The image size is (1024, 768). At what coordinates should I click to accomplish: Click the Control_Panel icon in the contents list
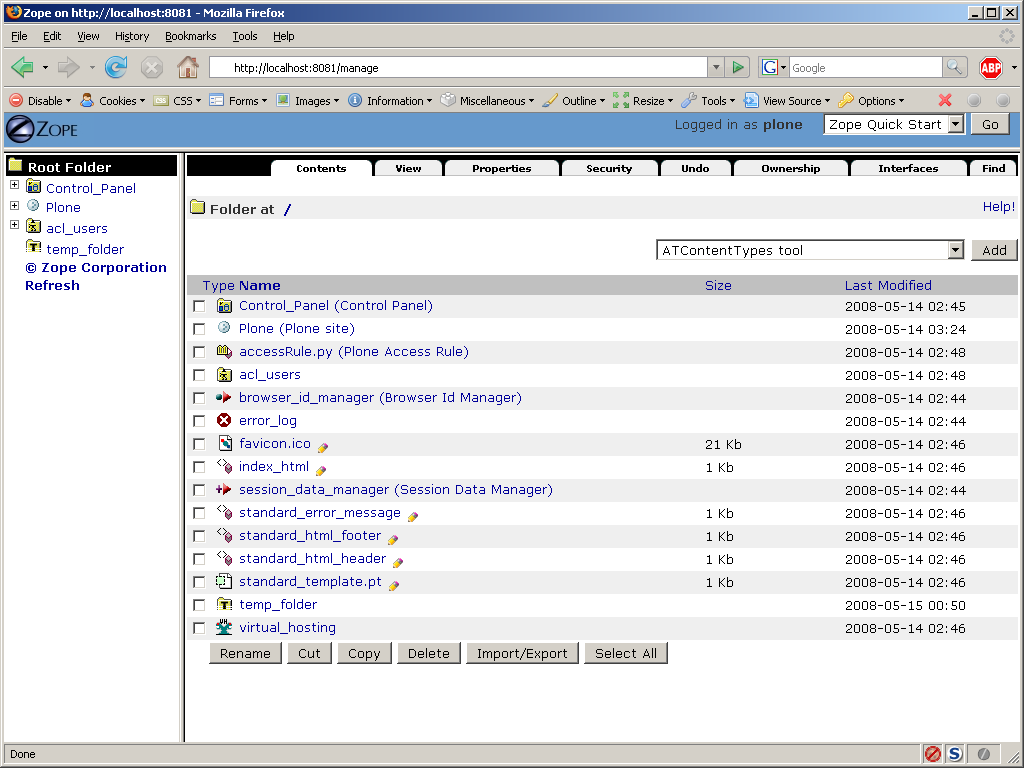click(x=224, y=306)
